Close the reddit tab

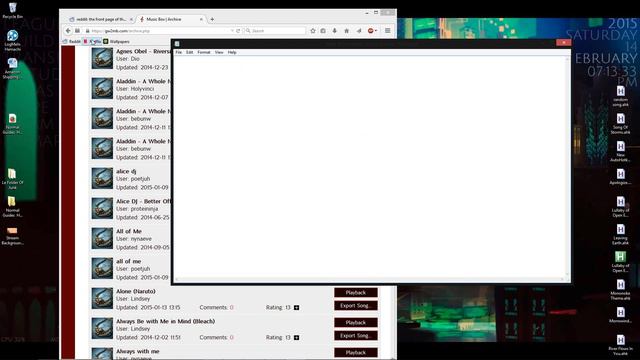click(131, 19)
